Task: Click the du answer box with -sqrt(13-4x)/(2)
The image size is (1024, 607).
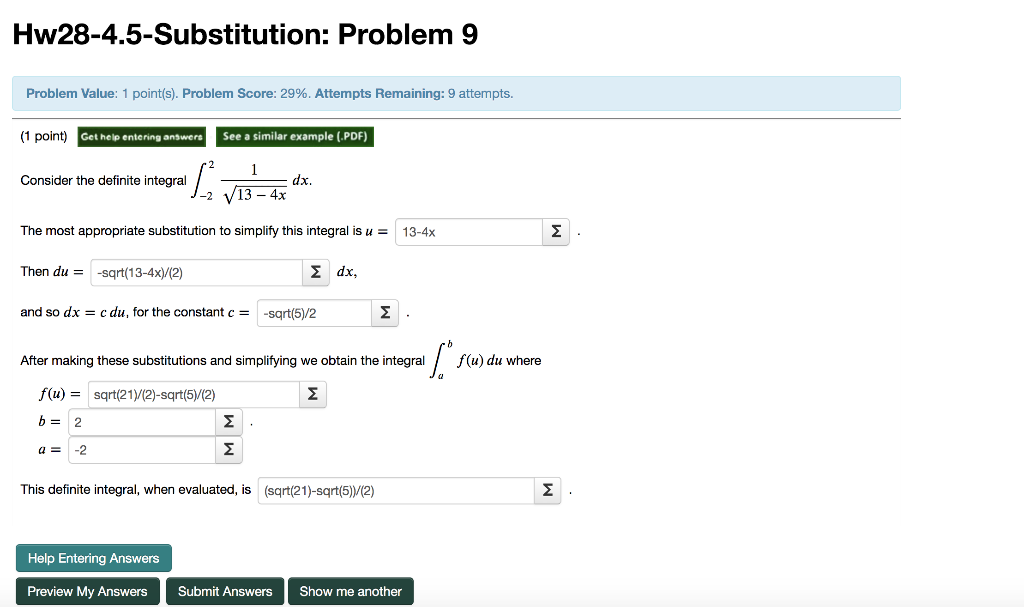Action: pos(196,272)
